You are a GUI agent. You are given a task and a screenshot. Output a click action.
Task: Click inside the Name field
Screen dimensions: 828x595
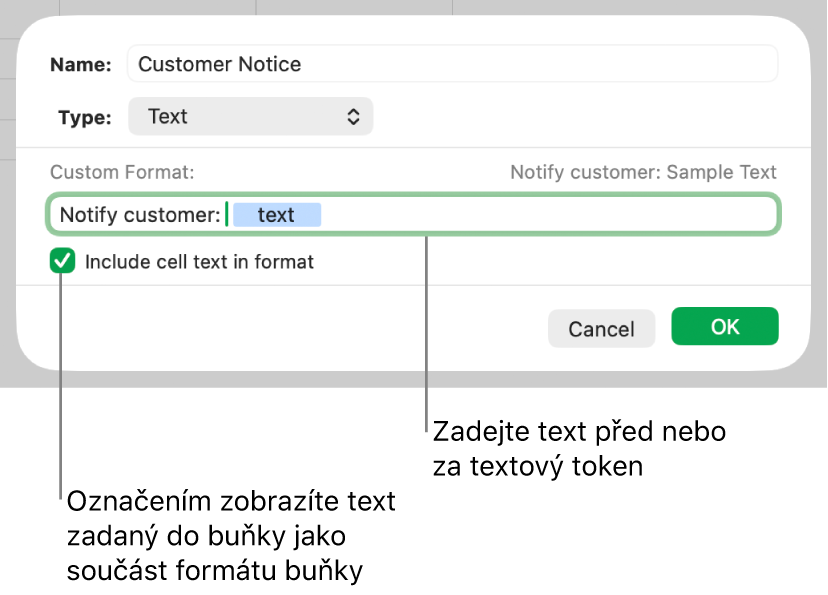(450, 63)
